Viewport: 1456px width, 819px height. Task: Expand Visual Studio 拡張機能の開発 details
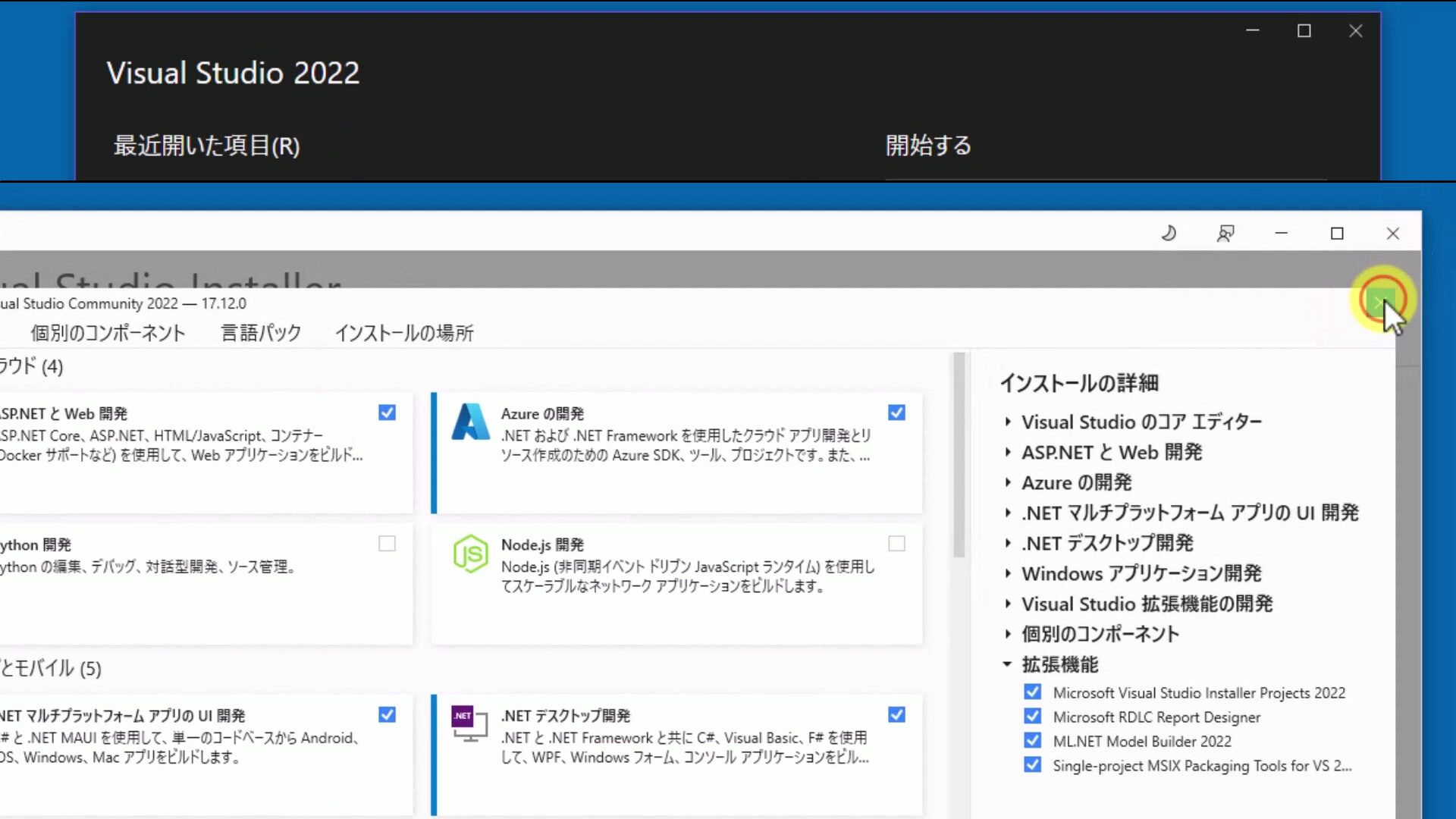(1008, 604)
